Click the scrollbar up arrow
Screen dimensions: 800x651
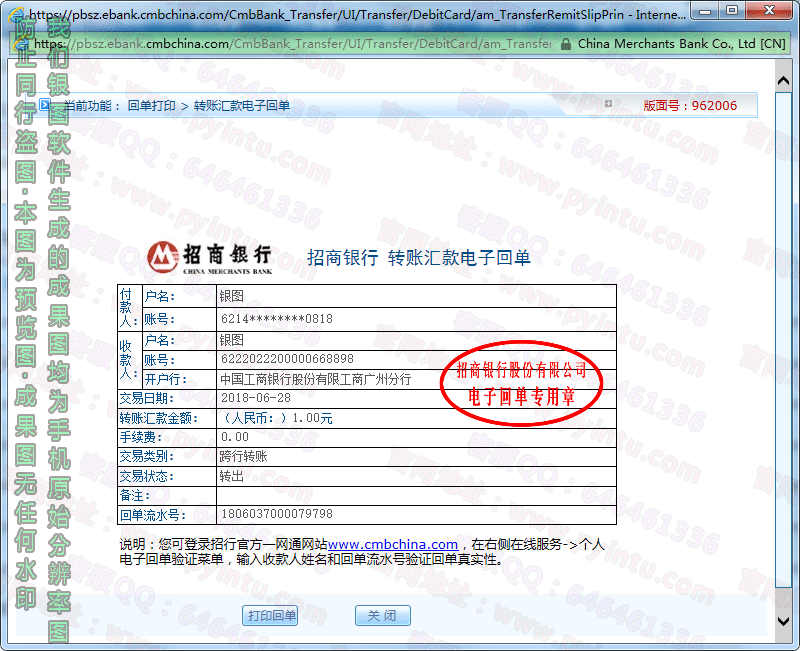pyautogui.click(x=783, y=81)
